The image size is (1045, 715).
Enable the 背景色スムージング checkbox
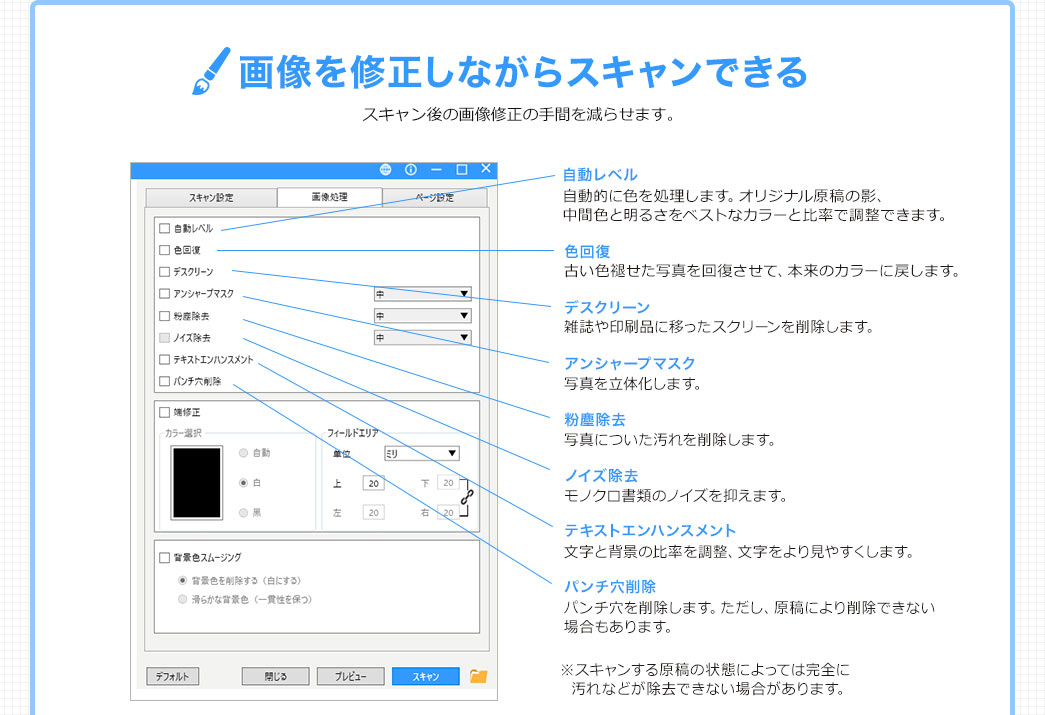pyautogui.click(x=164, y=558)
